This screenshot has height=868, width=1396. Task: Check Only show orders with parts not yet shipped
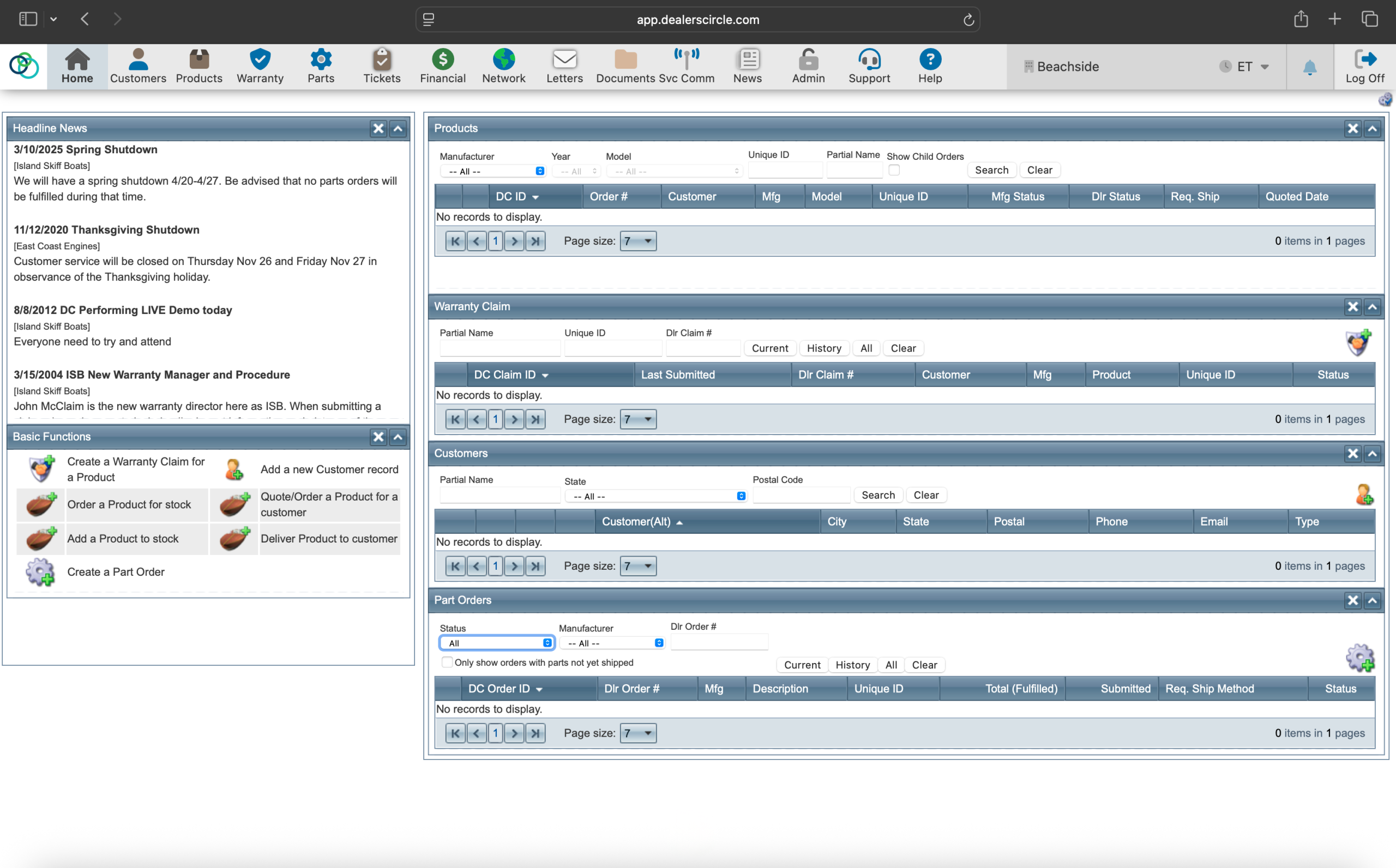click(447, 662)
